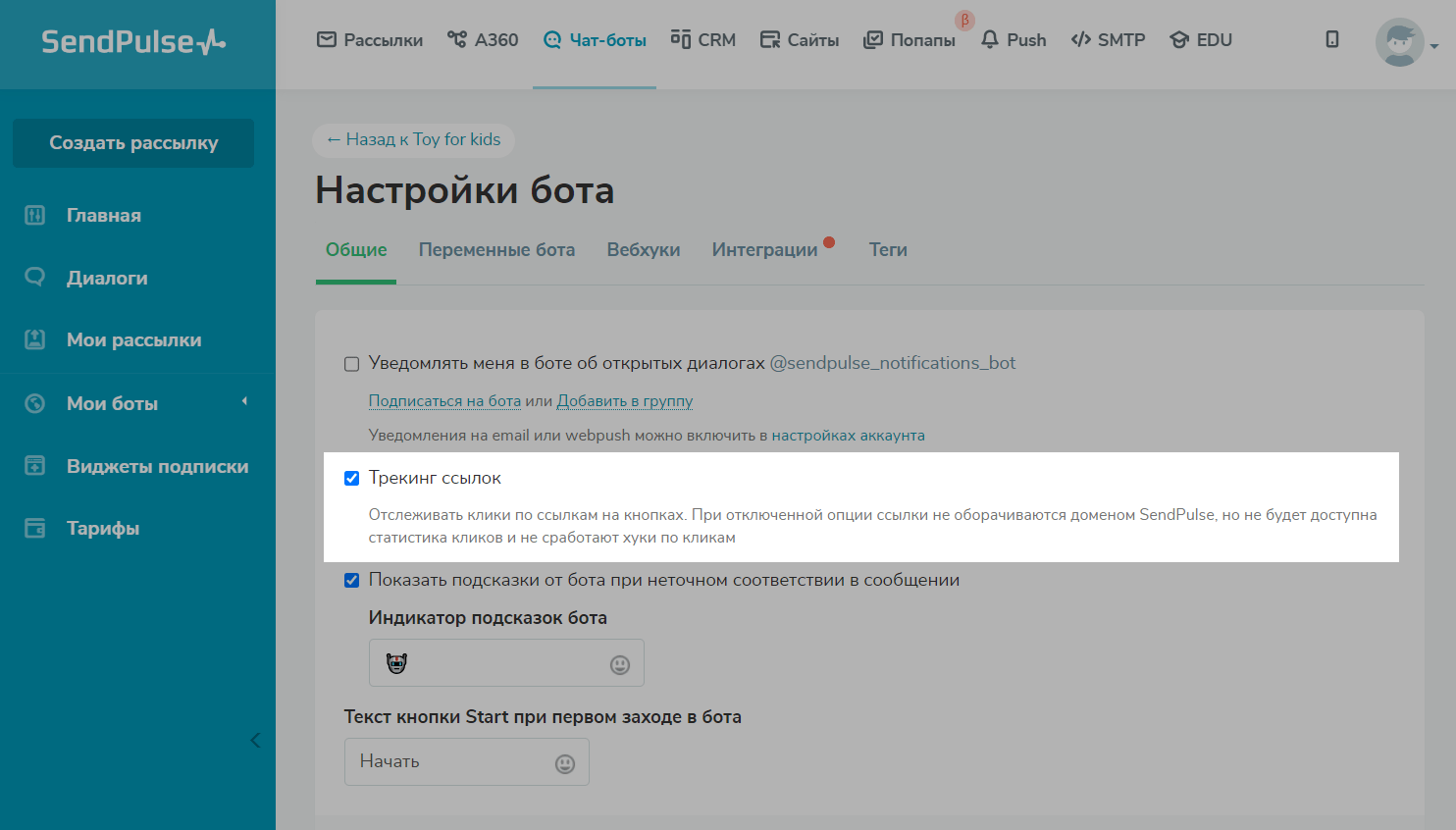Open the mobile device icon in header

point(1331,39)
